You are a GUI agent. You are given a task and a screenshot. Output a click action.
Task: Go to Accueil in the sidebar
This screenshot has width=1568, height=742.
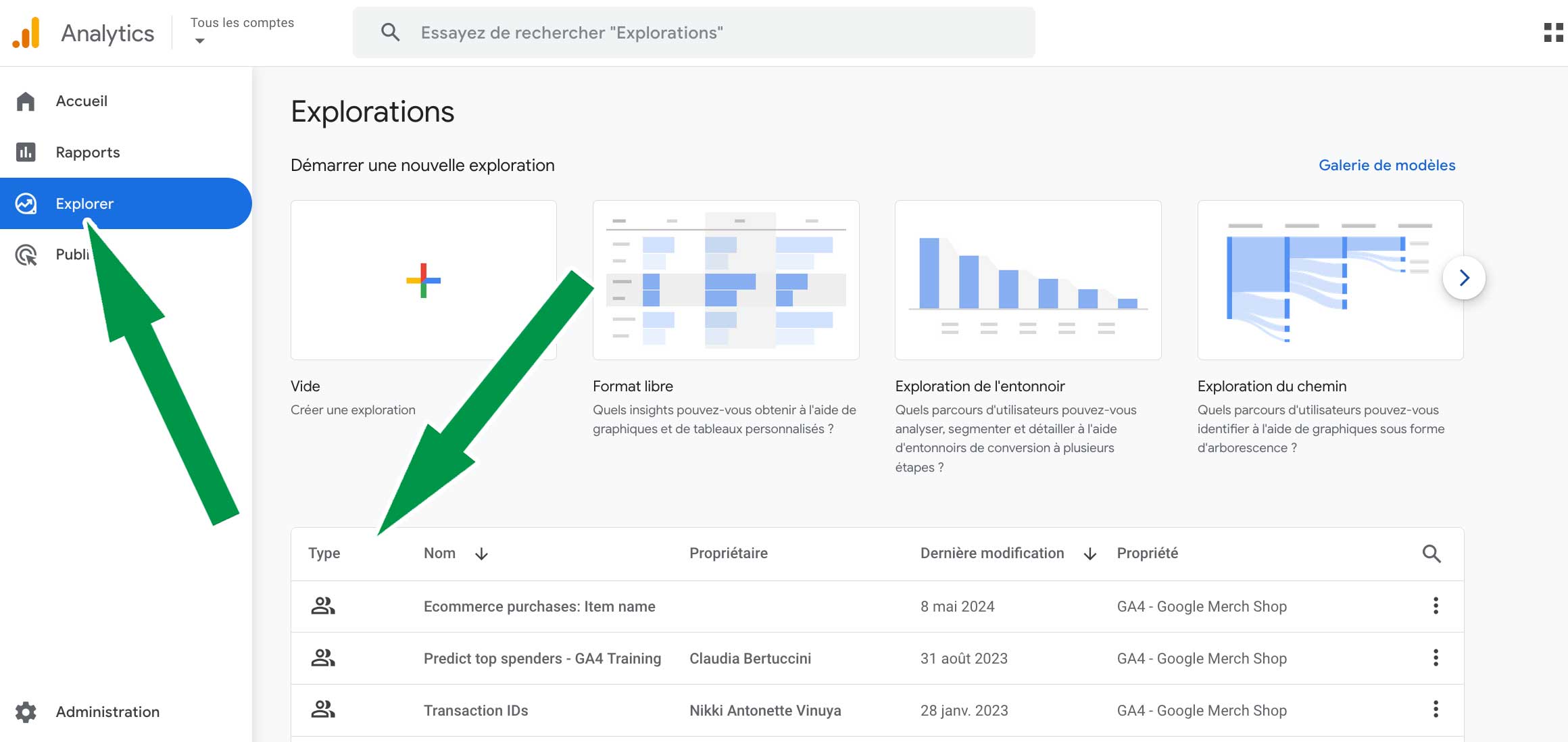tap(126, 101)
